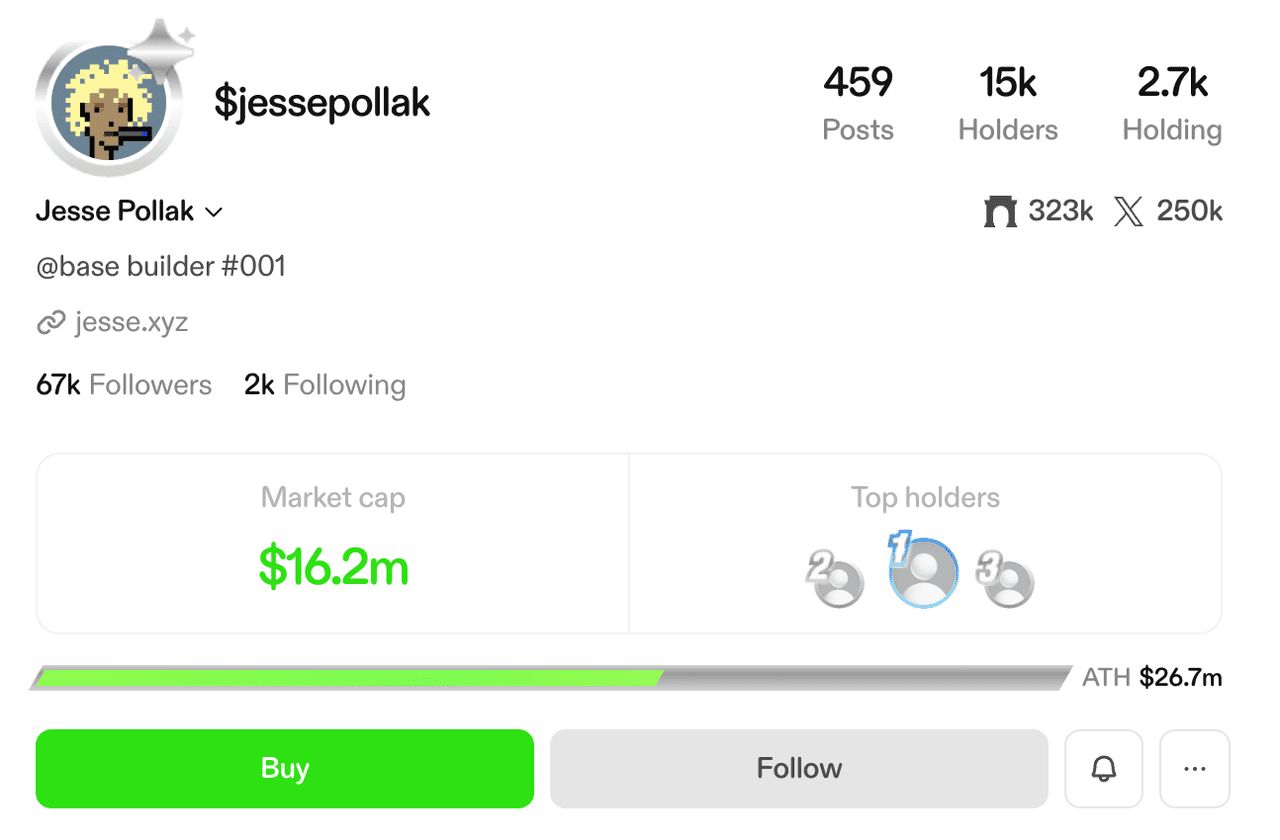
Task: Enable notifications for $jessepollak
Action: coord(1103,768)
